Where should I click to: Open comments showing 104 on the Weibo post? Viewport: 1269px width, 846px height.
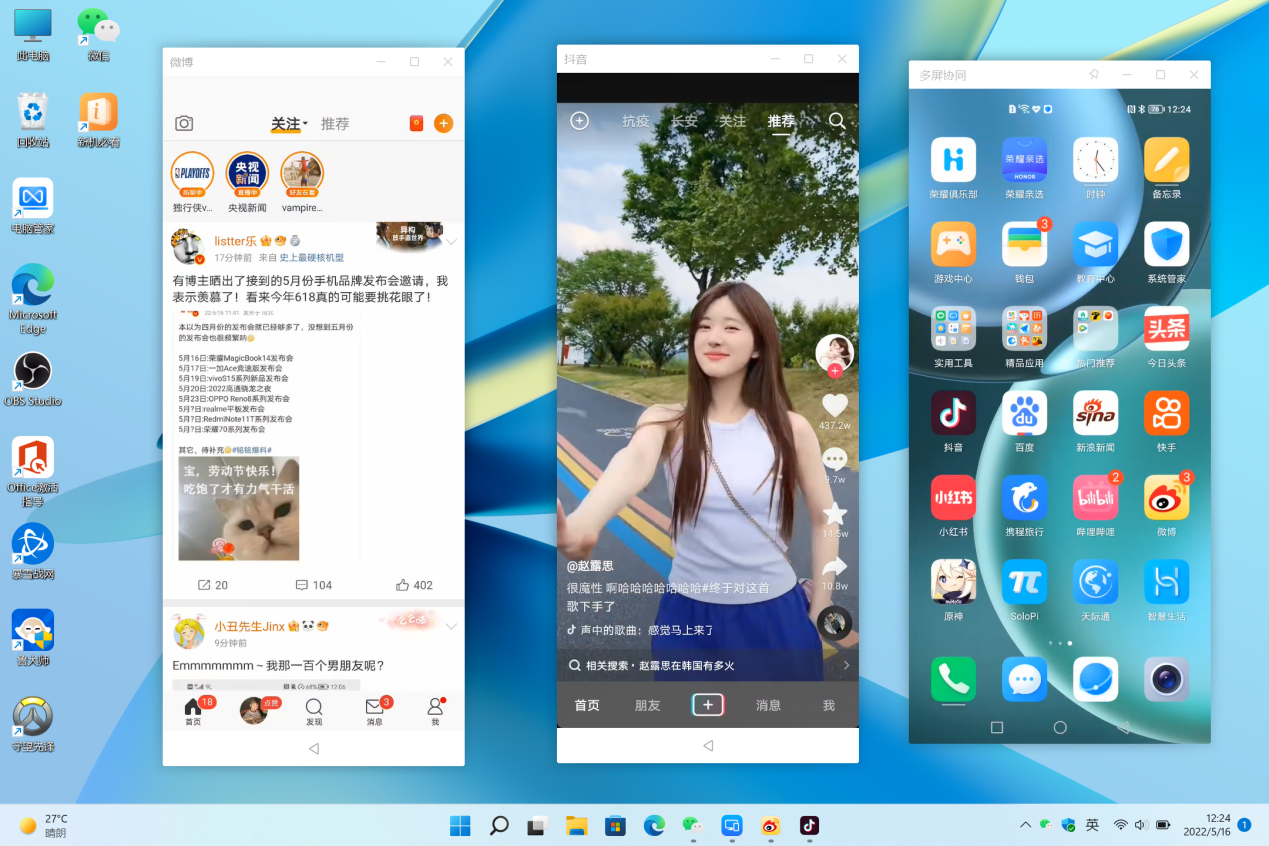click(x=314, y=585)
